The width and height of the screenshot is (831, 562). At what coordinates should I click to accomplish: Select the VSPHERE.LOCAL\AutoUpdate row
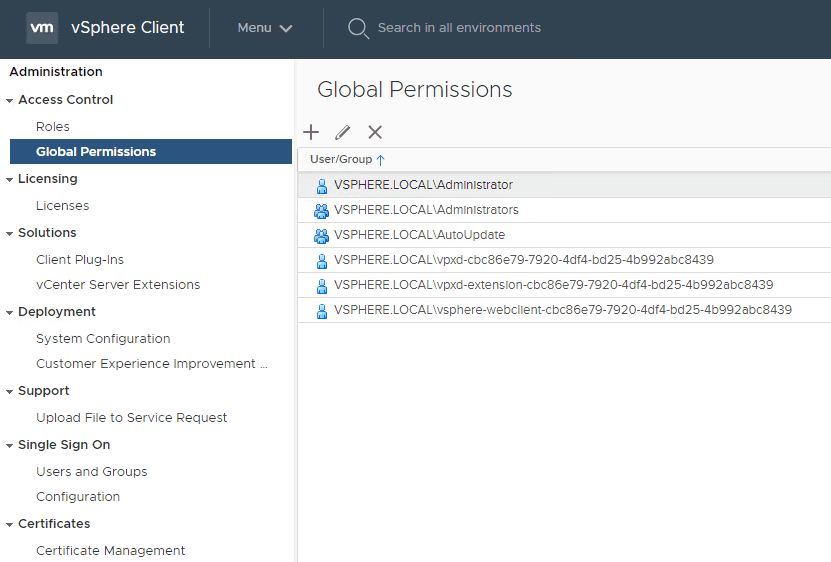click(x=564, y=235)
